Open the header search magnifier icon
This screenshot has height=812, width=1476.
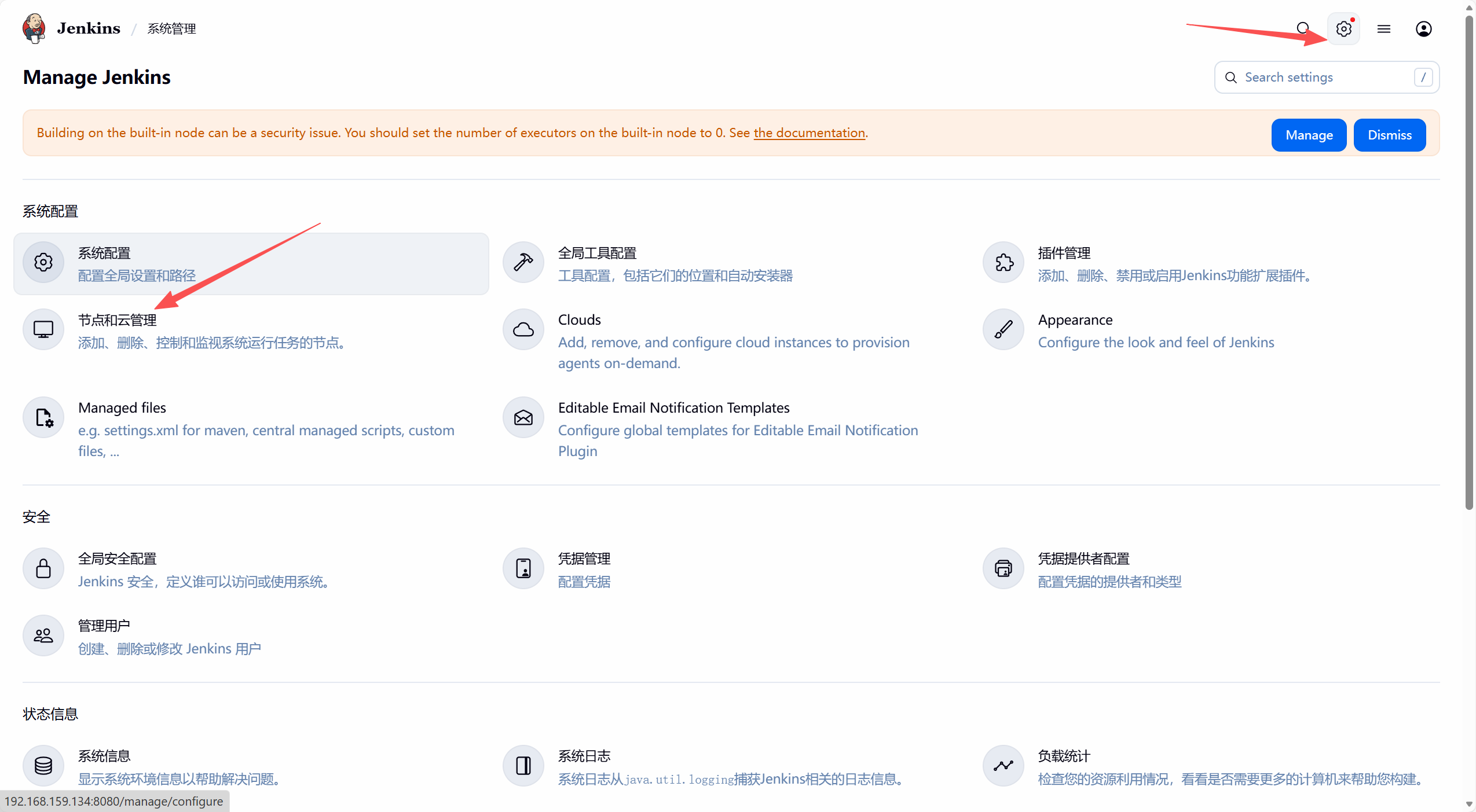click(x=1303, y=28)
